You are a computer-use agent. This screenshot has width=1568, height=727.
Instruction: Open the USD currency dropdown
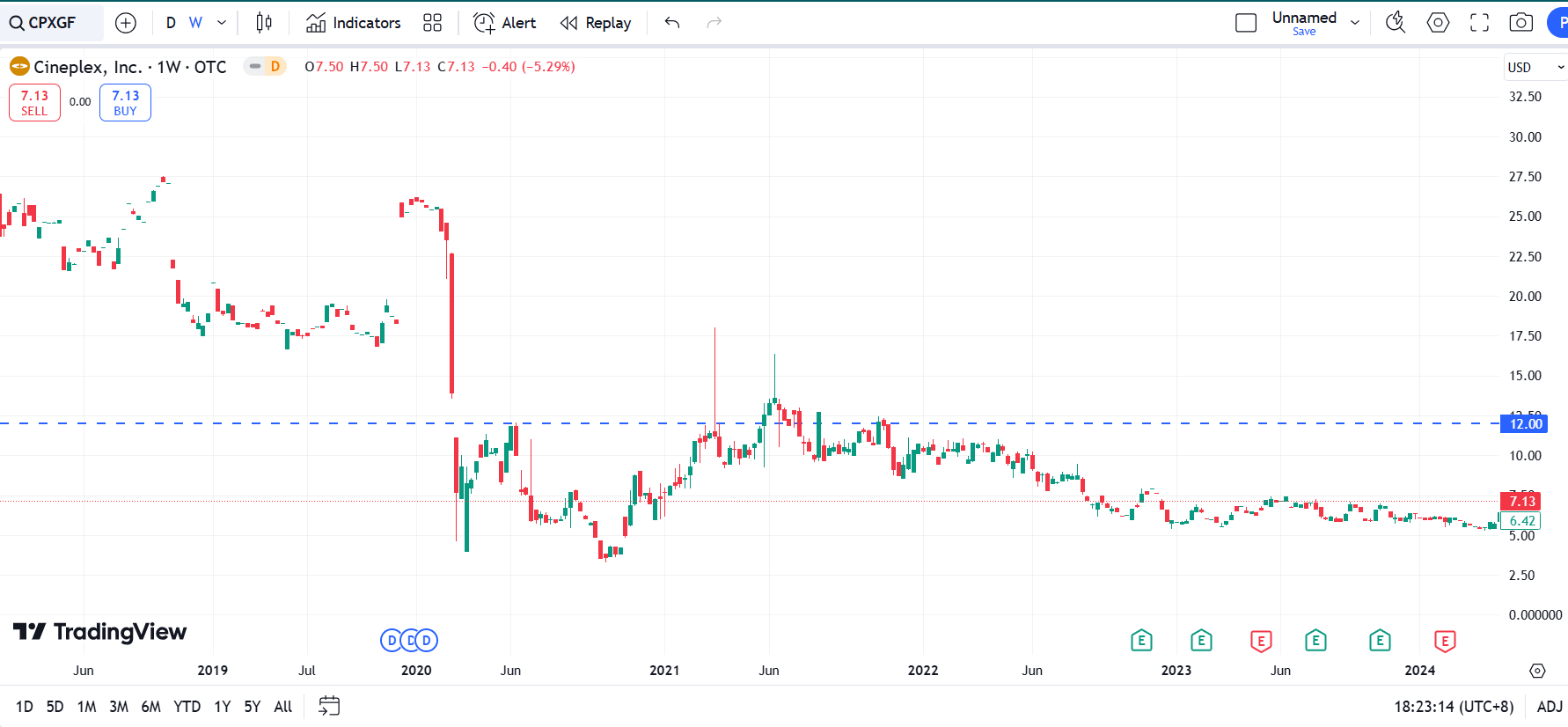pos(1535,67)
